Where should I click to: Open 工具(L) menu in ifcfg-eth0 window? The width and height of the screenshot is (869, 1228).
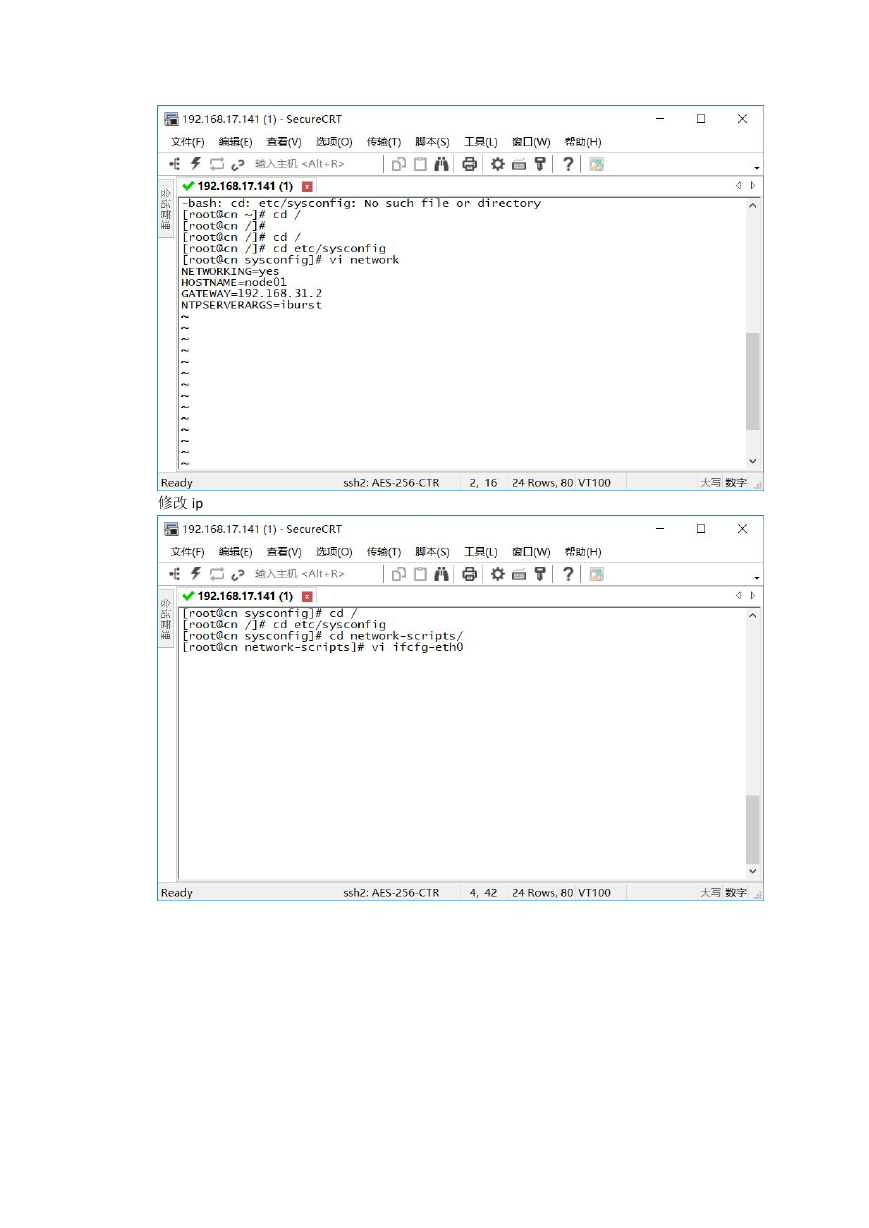[481, 552]
